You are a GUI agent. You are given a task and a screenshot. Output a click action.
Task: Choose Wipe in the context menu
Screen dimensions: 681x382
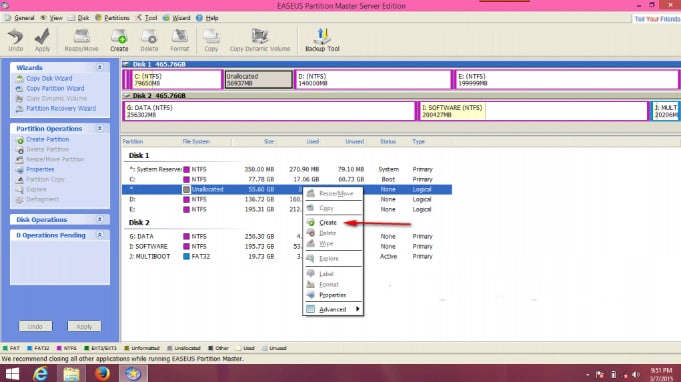point(333,244)
